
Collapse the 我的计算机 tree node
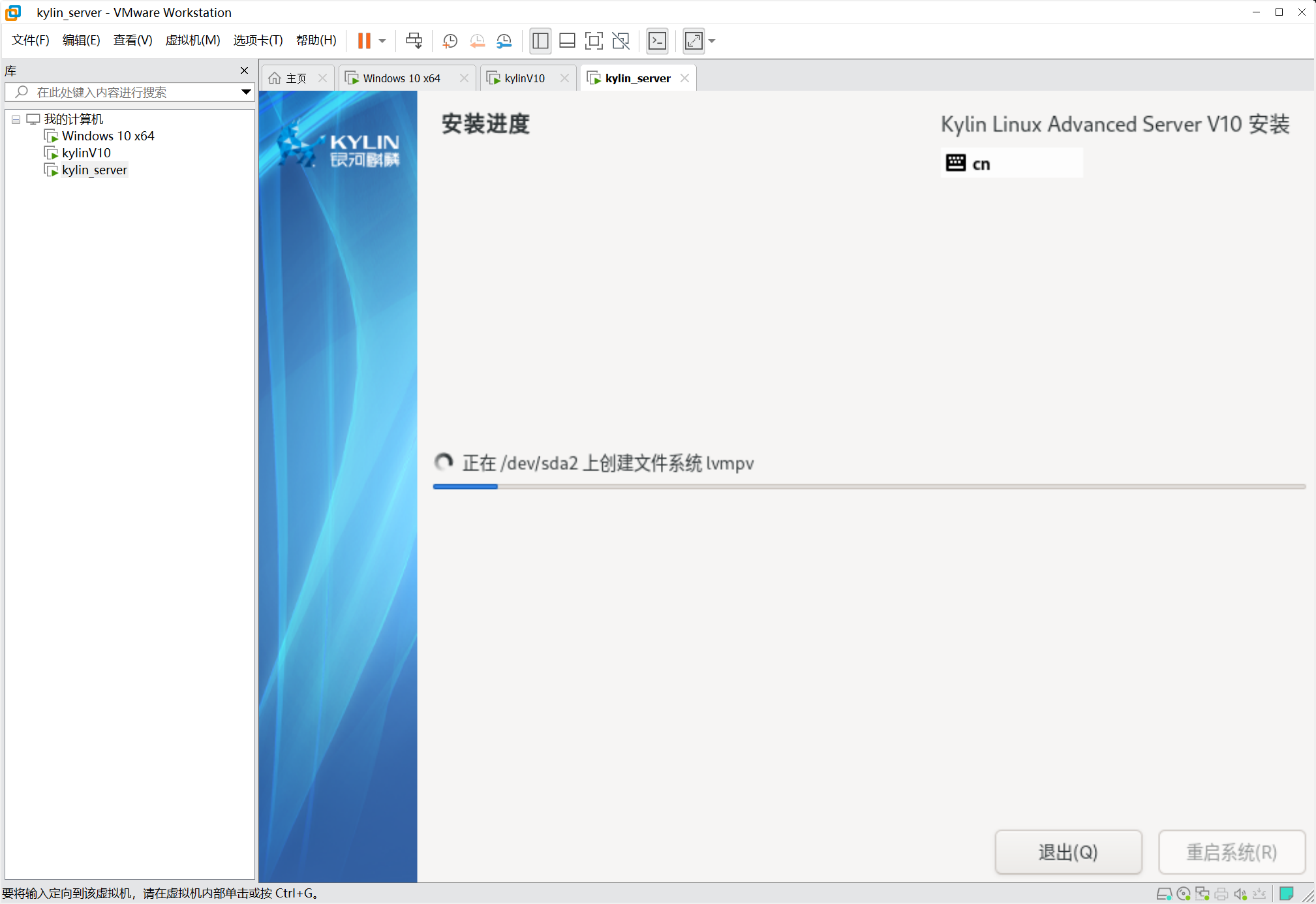tap(16, 119)
